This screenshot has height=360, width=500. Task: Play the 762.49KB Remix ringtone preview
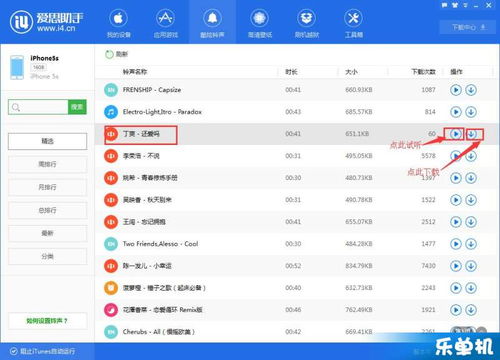coord(456,310)
